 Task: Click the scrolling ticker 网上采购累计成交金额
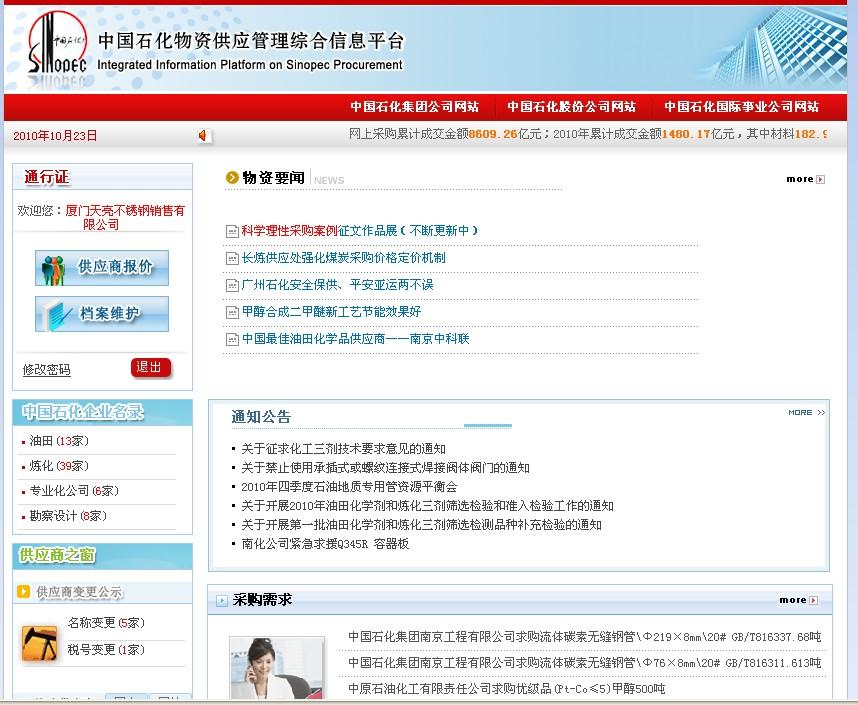pos(588,134)
